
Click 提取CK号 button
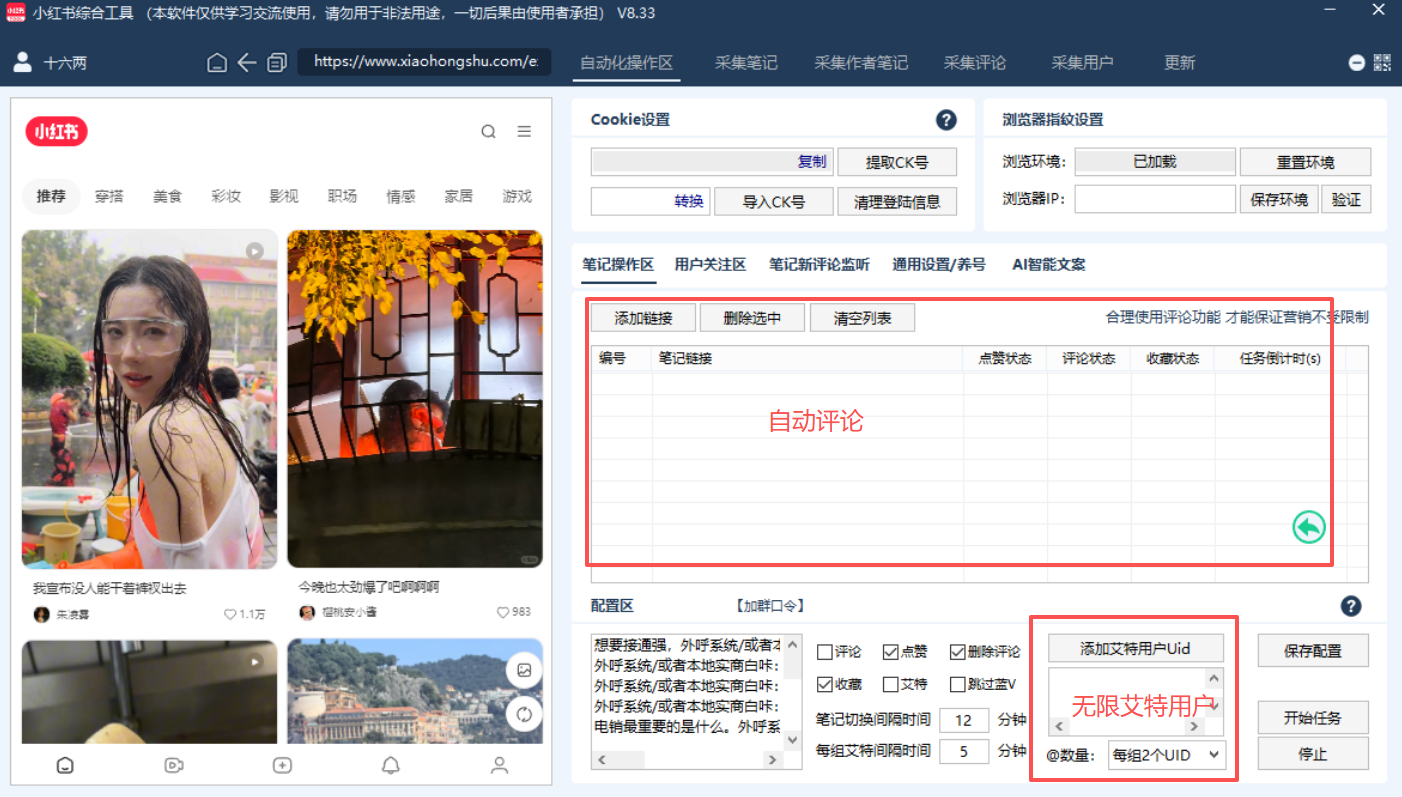point(897,162)
